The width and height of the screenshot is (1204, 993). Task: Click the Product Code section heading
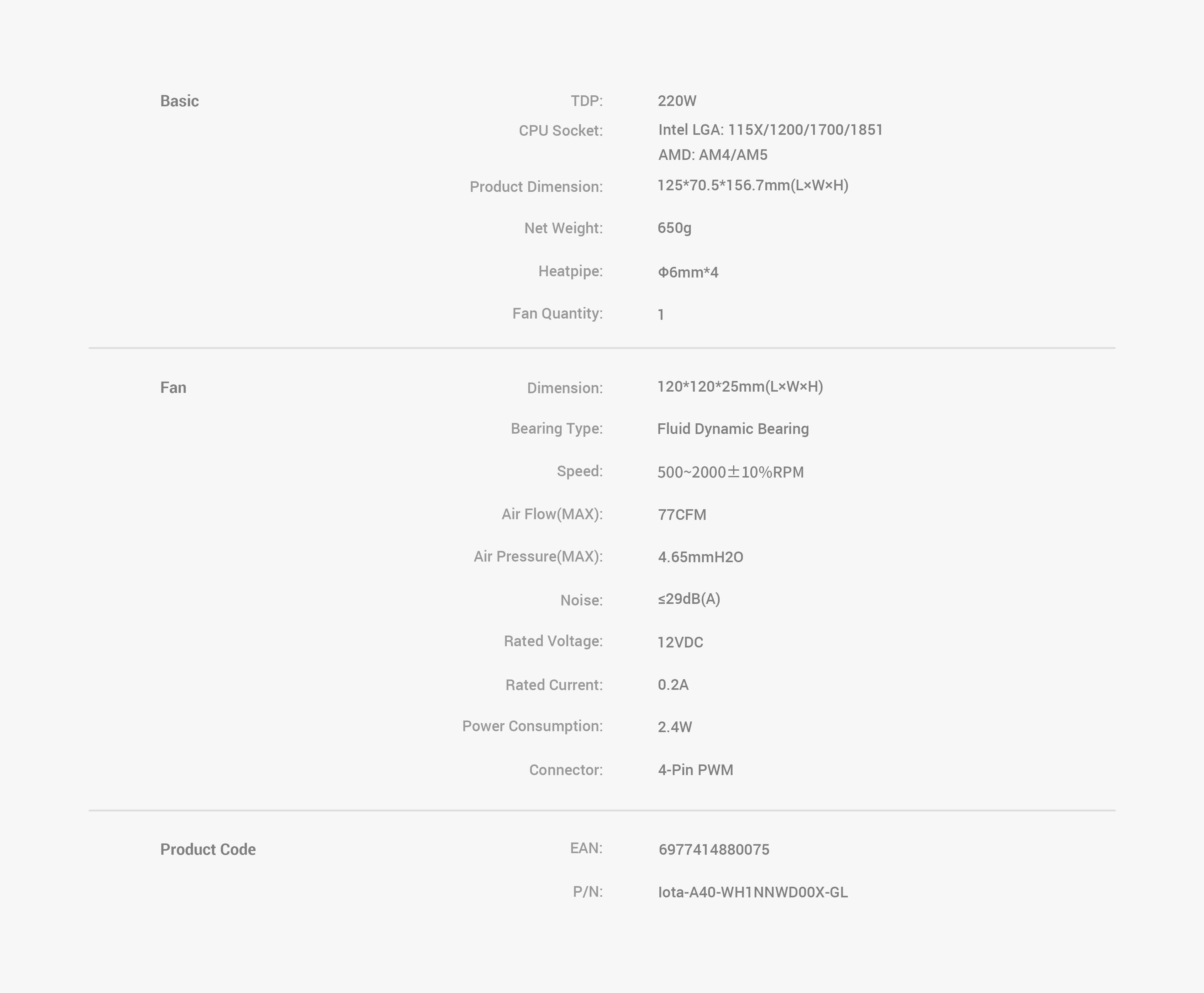[208, 849]
